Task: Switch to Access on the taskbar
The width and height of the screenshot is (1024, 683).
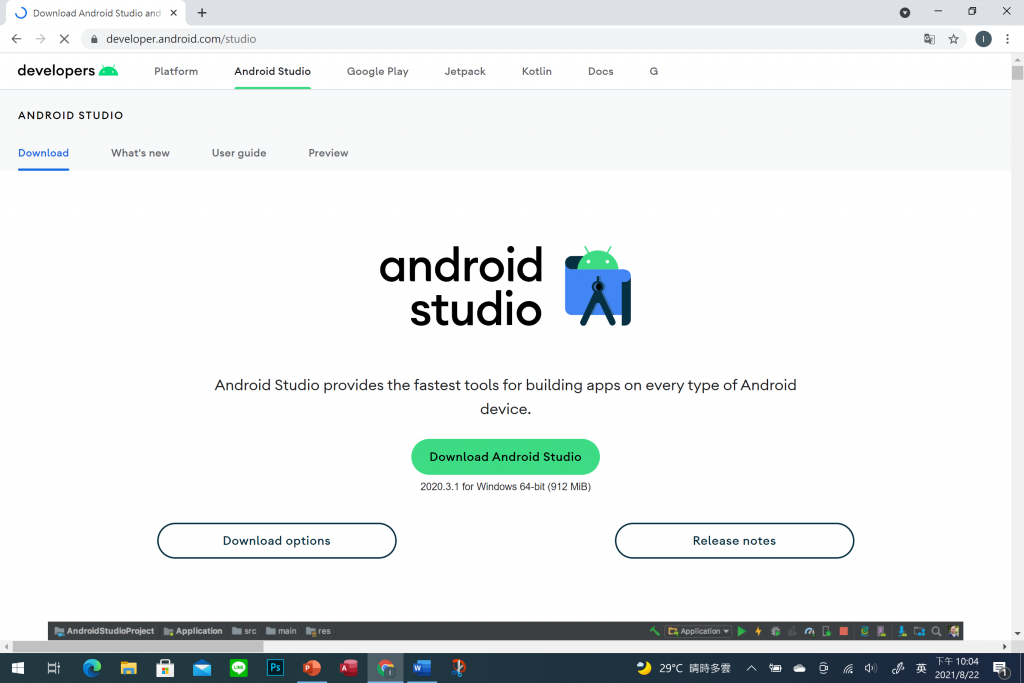Action: (x=349, y=668)
